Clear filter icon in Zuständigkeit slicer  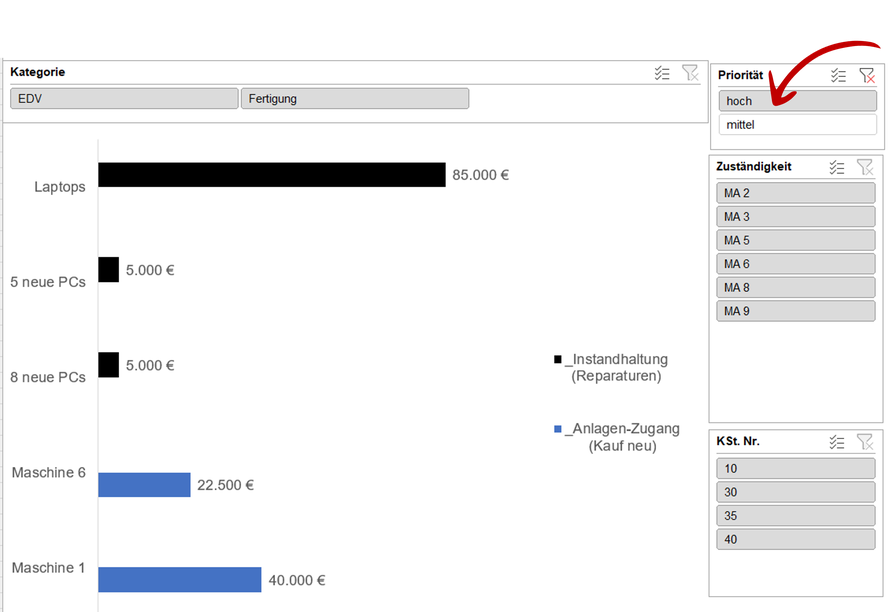click(865, 167)
